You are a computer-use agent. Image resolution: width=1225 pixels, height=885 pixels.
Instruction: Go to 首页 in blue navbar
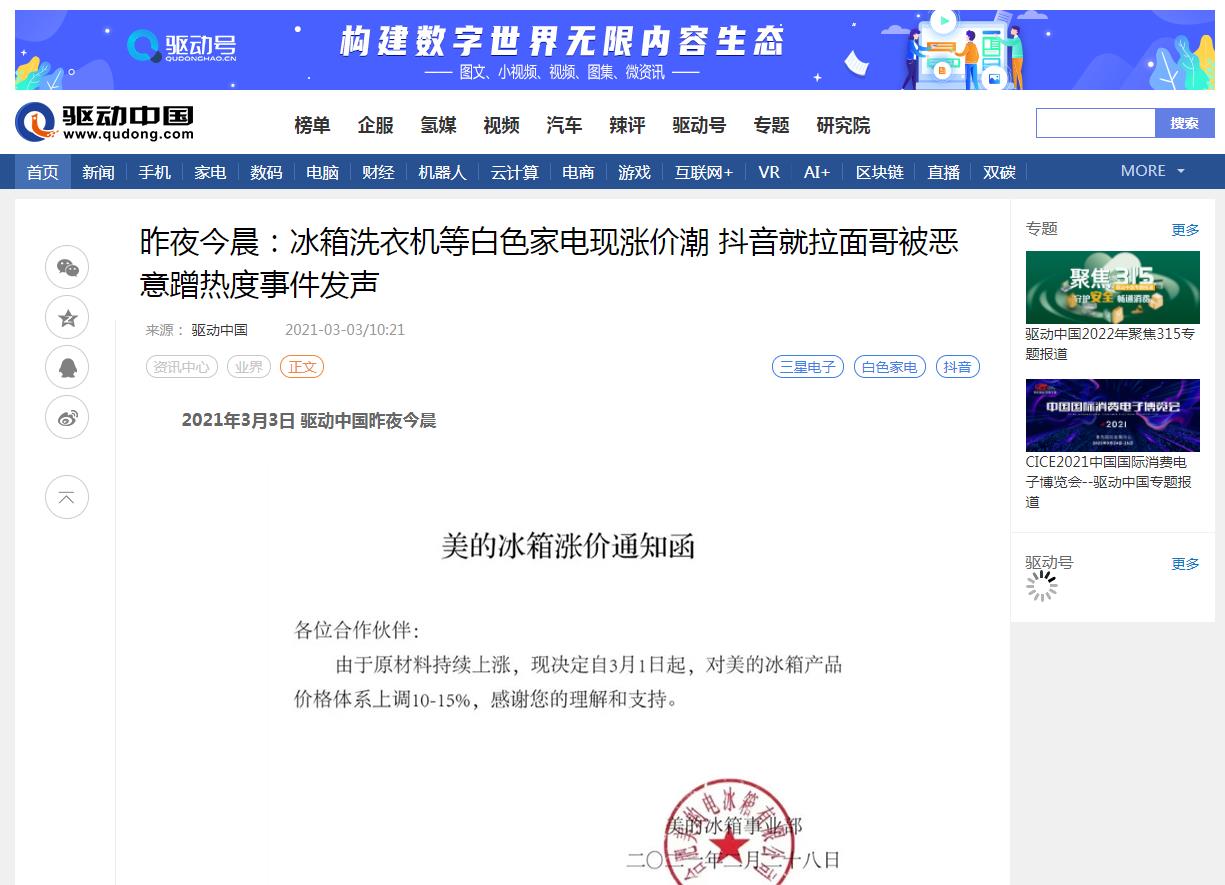tap(43, 172)
